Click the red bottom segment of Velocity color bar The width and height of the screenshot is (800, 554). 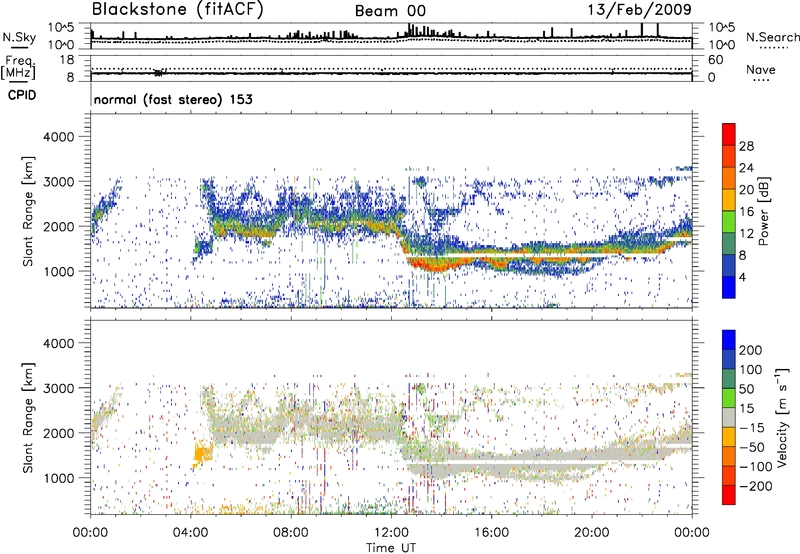point(729,495)
